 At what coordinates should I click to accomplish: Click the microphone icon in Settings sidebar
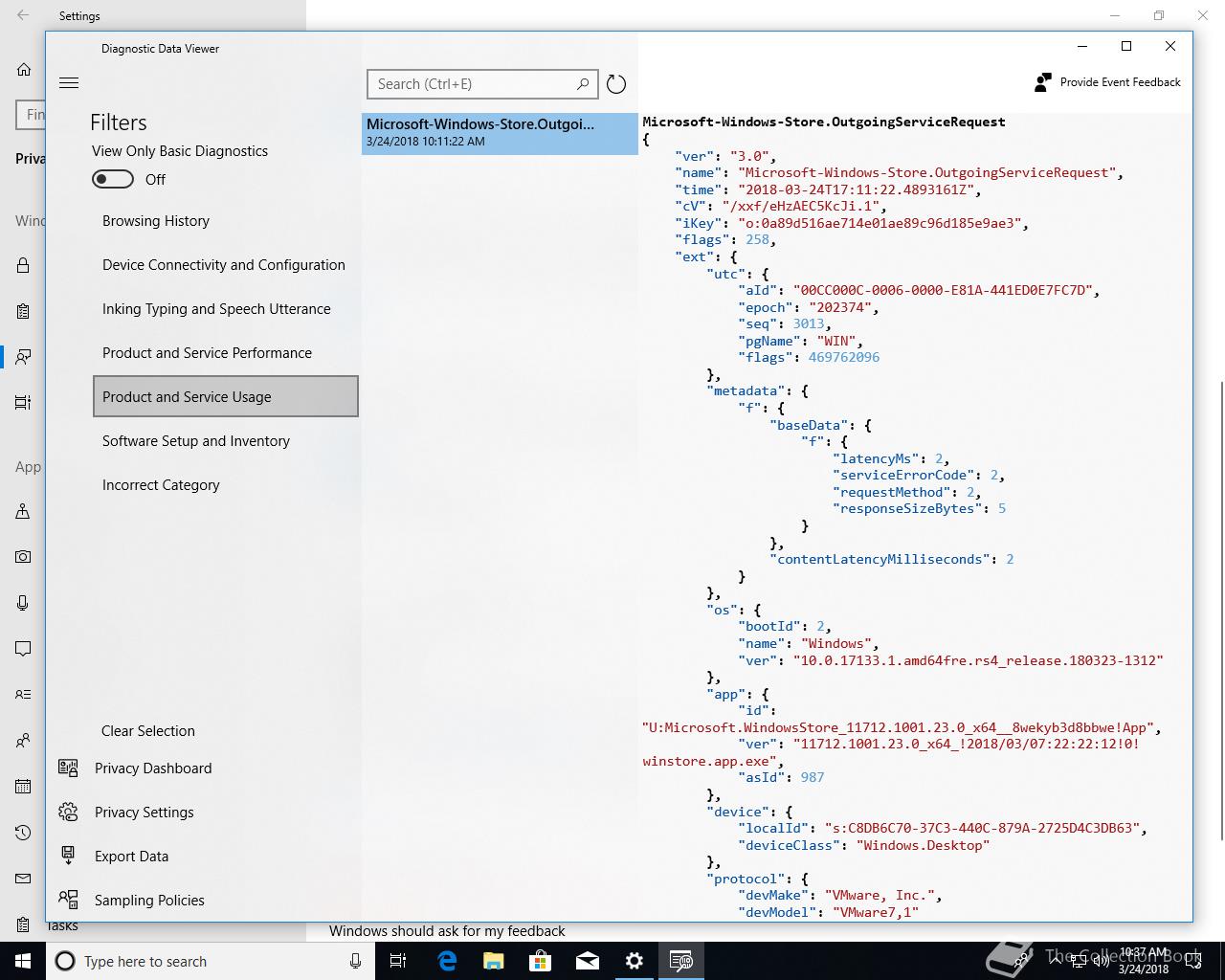[23, 602]
